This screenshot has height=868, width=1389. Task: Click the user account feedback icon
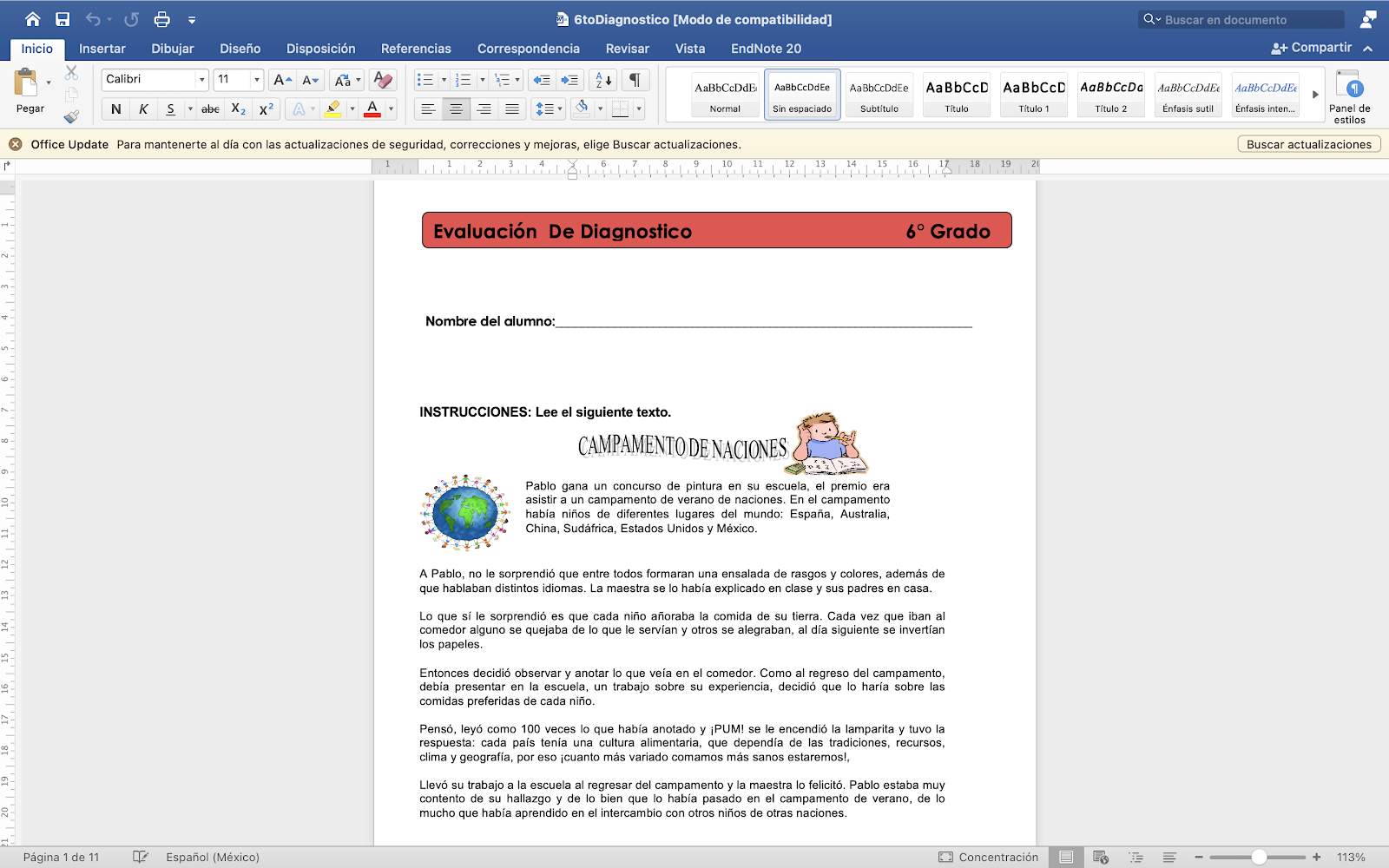tap(1368, 19)
